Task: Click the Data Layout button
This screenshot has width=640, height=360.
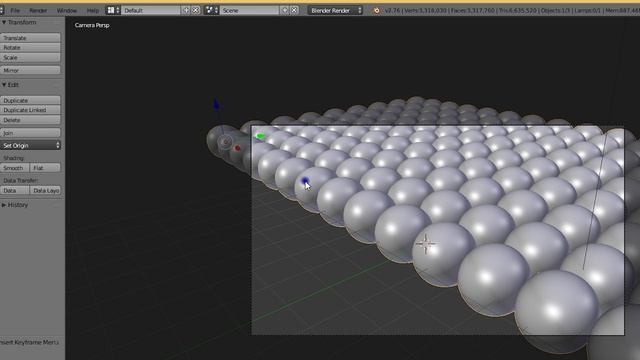Action: [45, 190]
